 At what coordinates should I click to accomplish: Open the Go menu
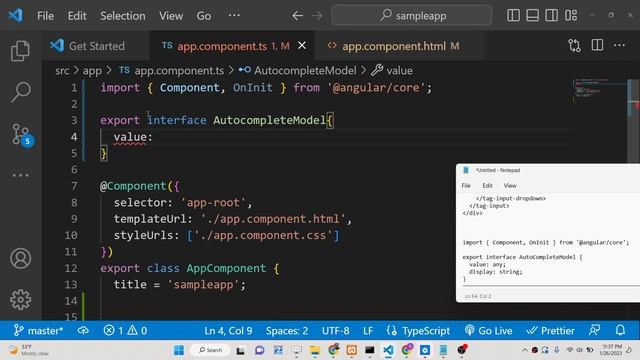click(x=204, y=16)
